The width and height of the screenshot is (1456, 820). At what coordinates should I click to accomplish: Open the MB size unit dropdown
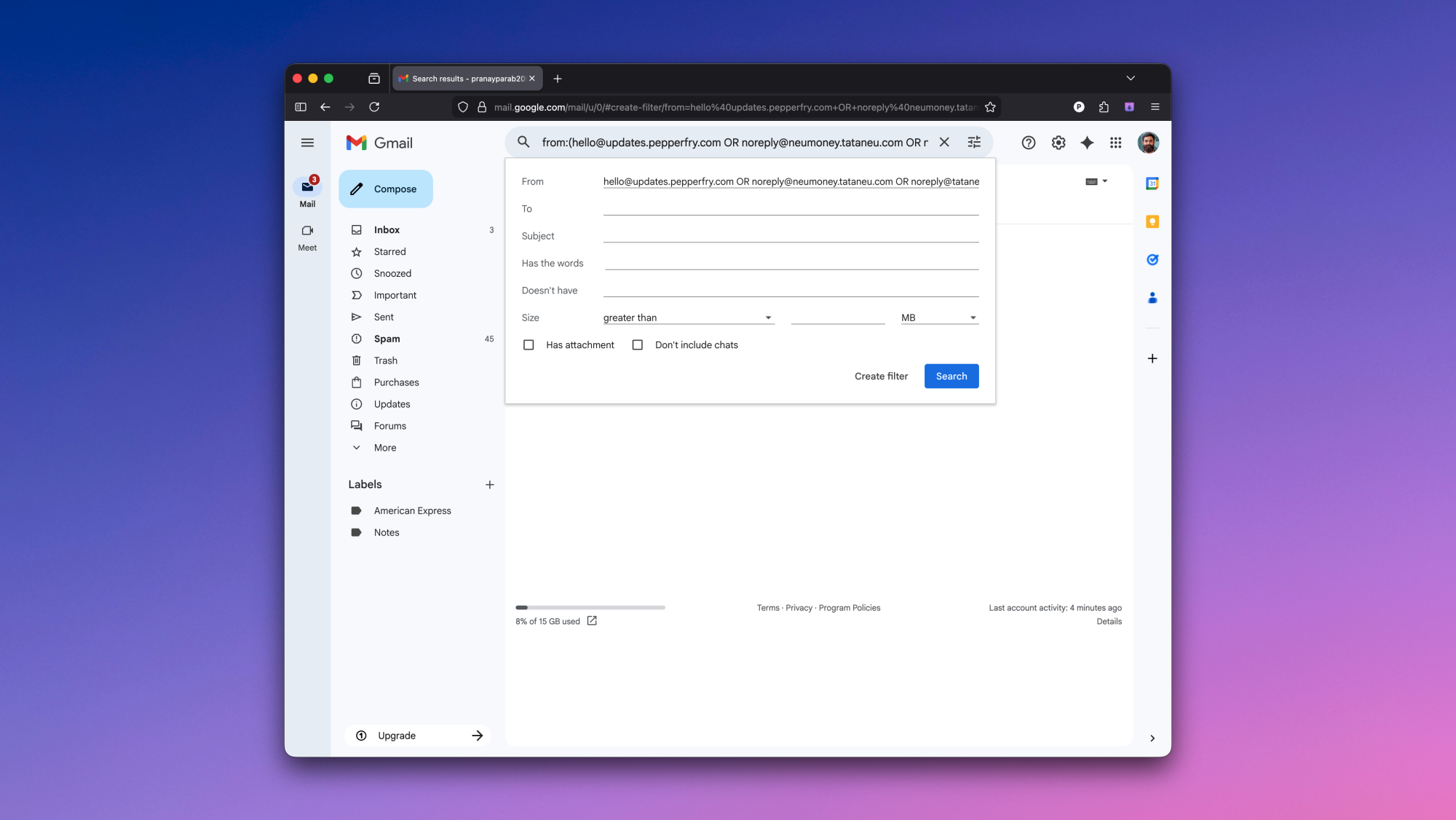[938, 318]
